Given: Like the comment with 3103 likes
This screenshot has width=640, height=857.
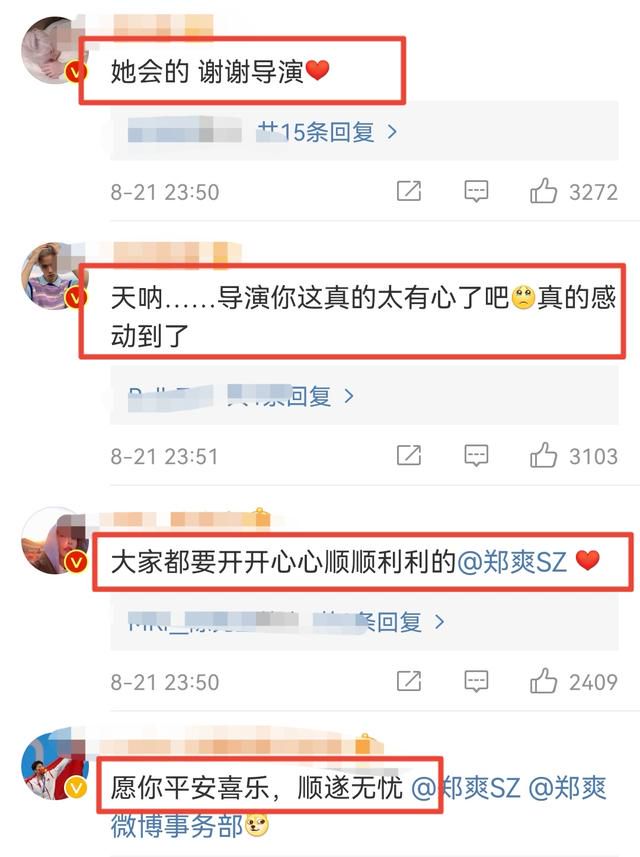Looking at the screenshot, I should point(543,455).
